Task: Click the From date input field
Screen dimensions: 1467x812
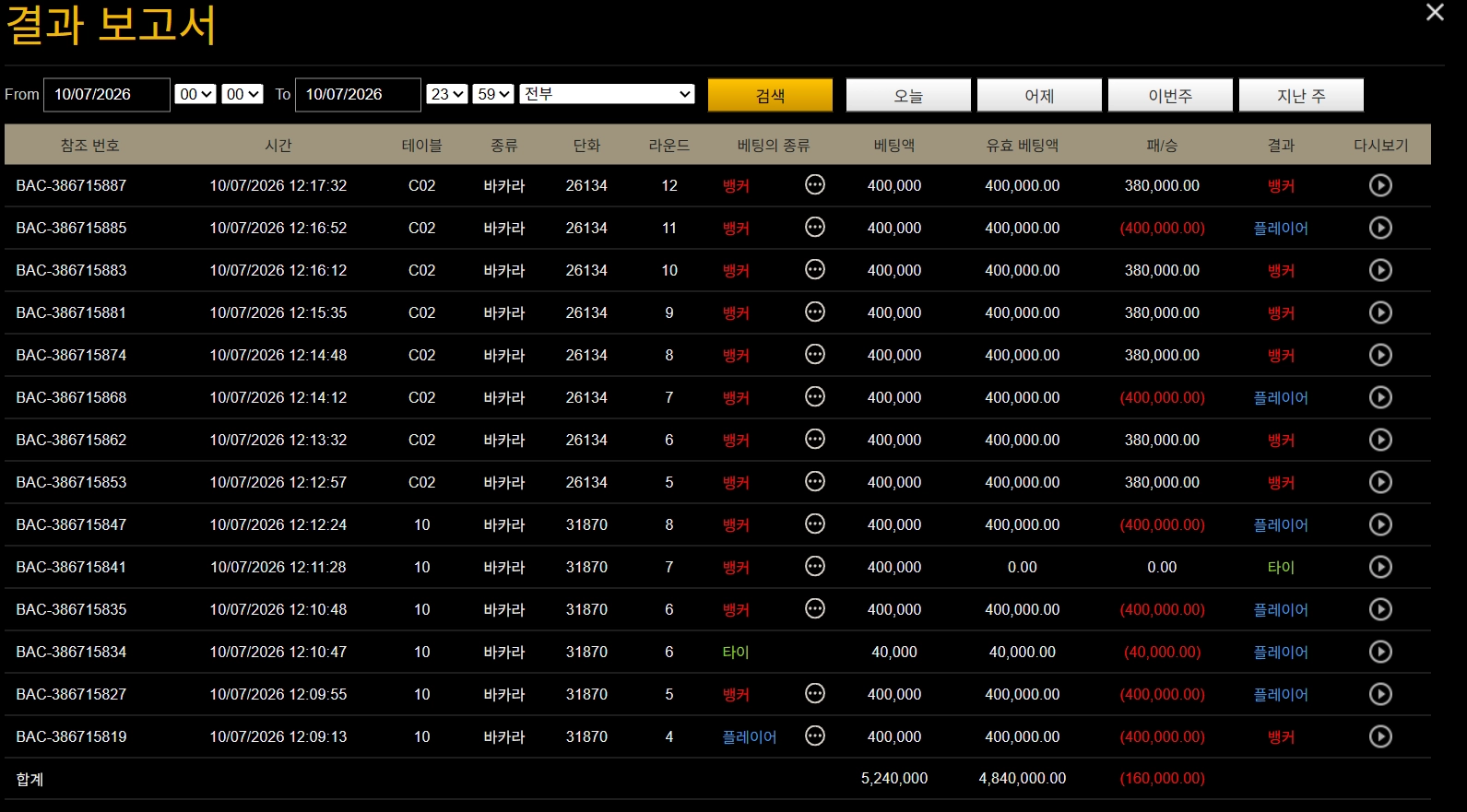Action: (x=107, y=94)
